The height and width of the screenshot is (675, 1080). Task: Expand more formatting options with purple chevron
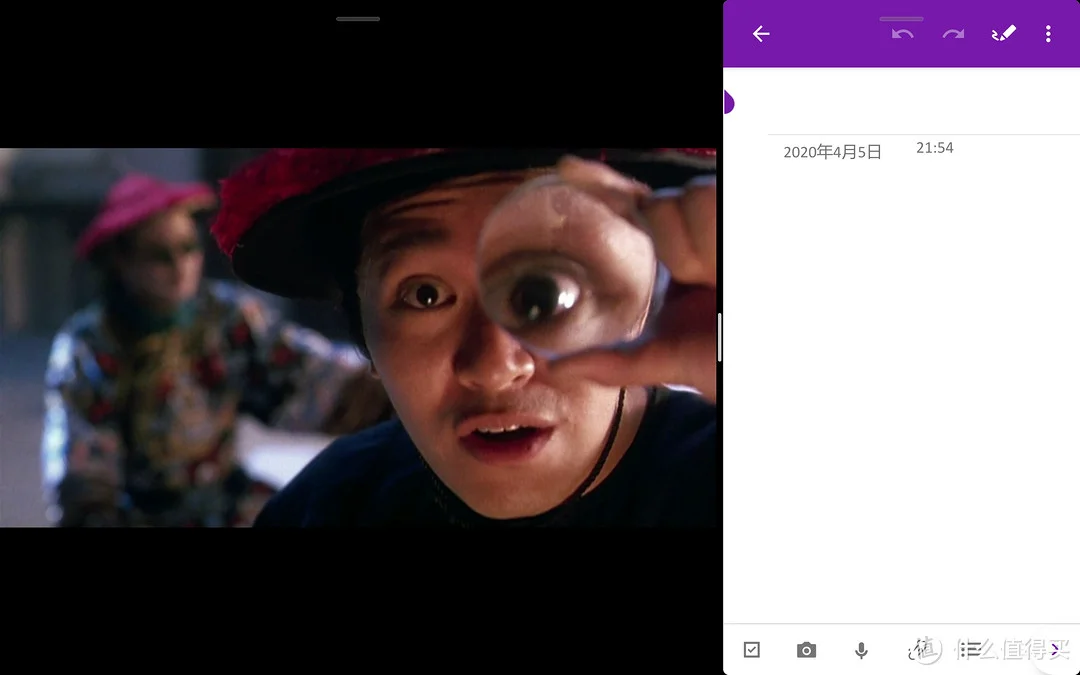coord(1055,649)
